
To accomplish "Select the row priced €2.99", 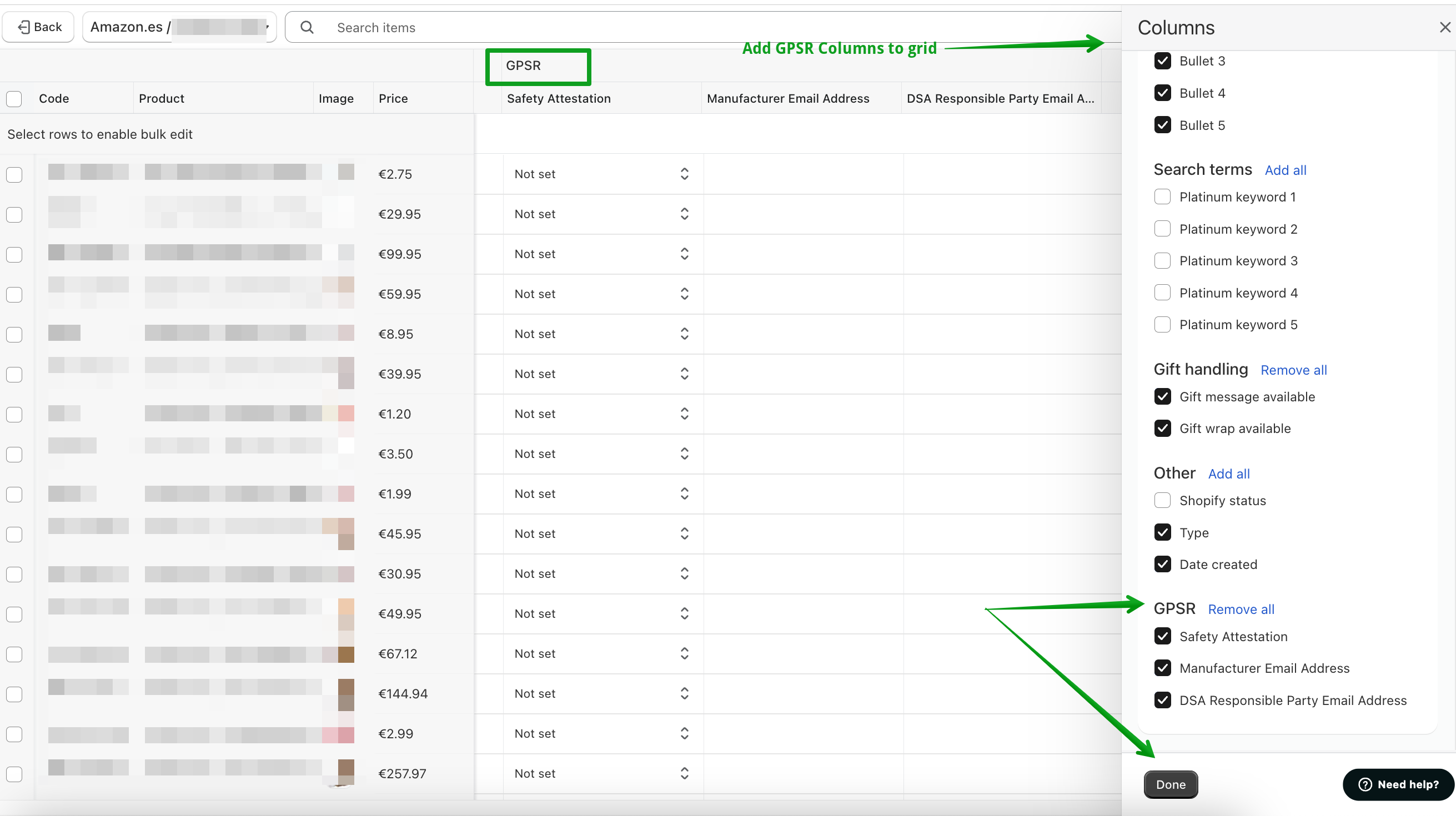I will point(14,734).
